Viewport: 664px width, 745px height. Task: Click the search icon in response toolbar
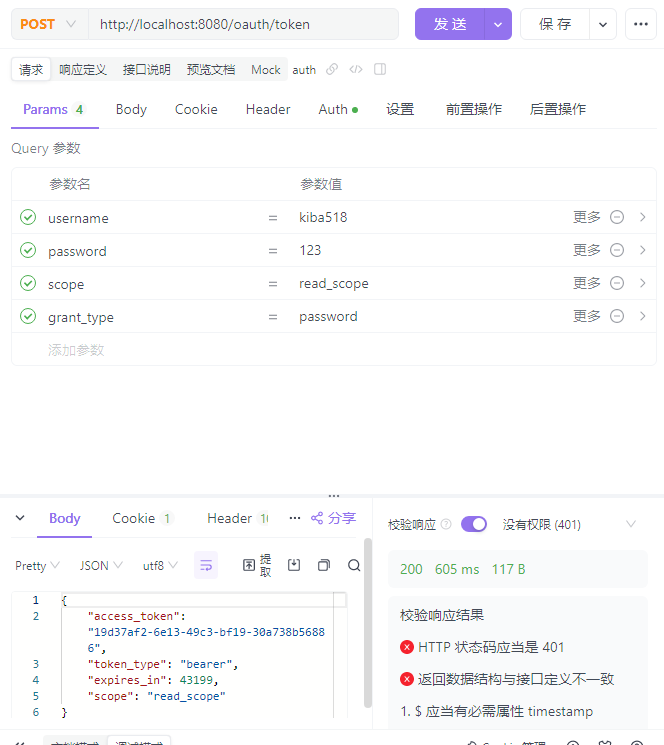[354, 565]
